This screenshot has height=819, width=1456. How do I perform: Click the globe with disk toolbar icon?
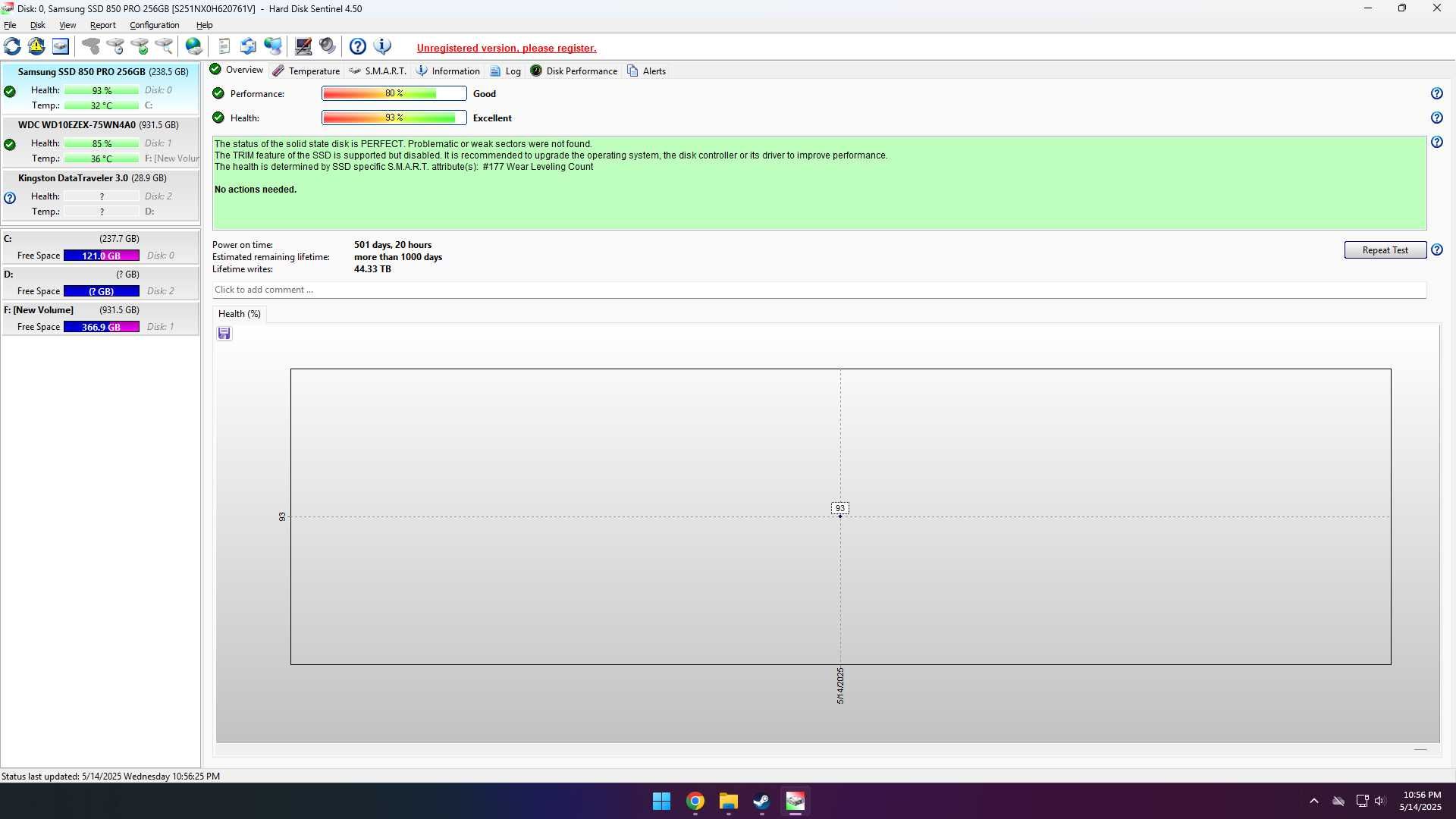click(x=194, y=47)
